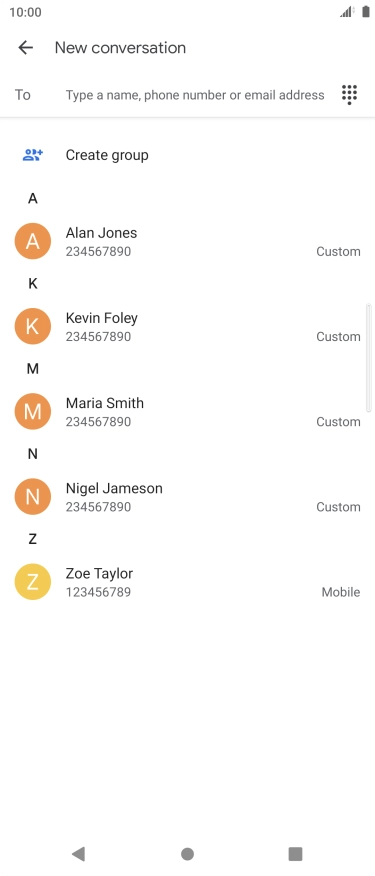Choose Maria Smith contact name
Viewport: 375px width, 876px height.
click(105, 403)
